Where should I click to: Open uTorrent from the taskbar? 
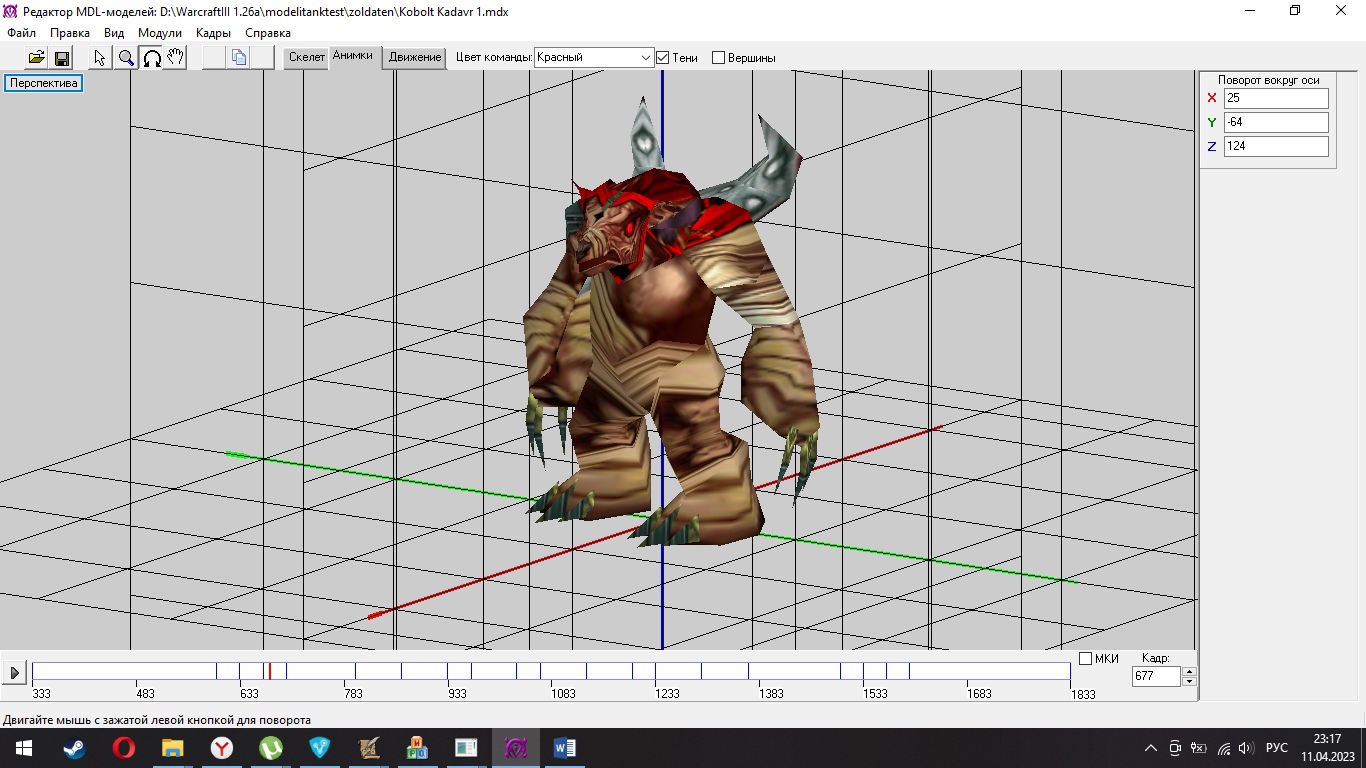[x=271, y=748]
